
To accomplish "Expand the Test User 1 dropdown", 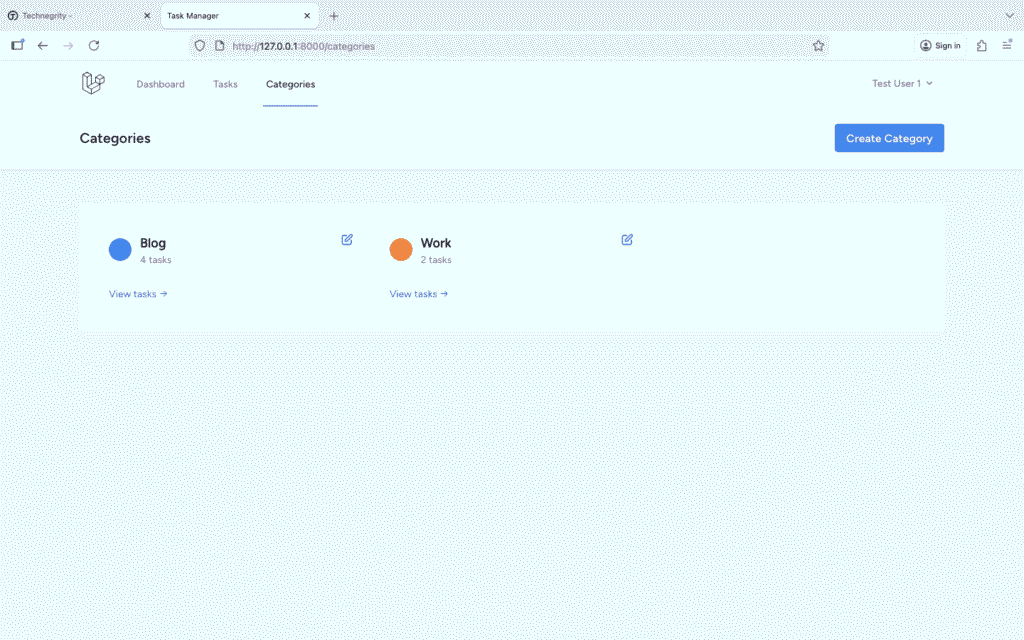I will tap(902, 84).
